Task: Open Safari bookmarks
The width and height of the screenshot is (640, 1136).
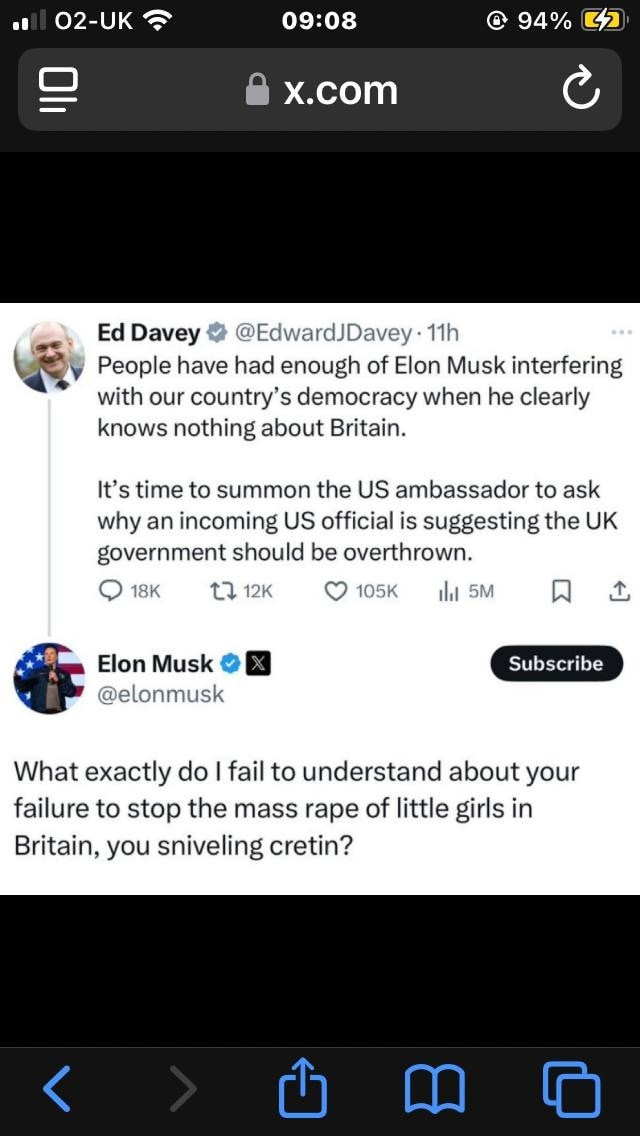Action: click(x=434, y=1089)
